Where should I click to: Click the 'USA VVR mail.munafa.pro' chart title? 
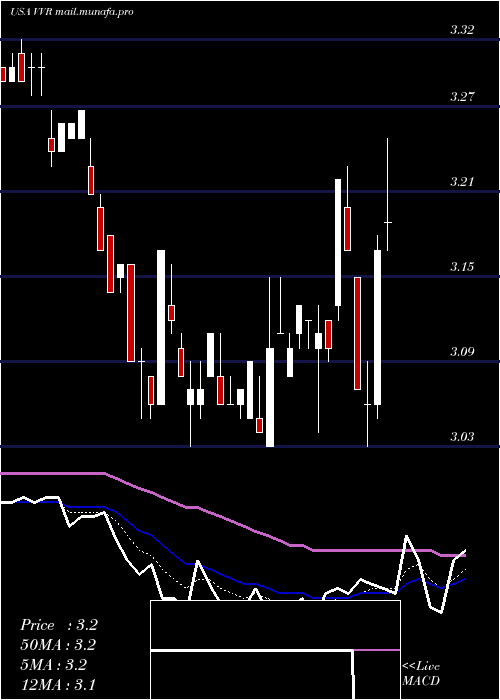(x=71, y=12)
